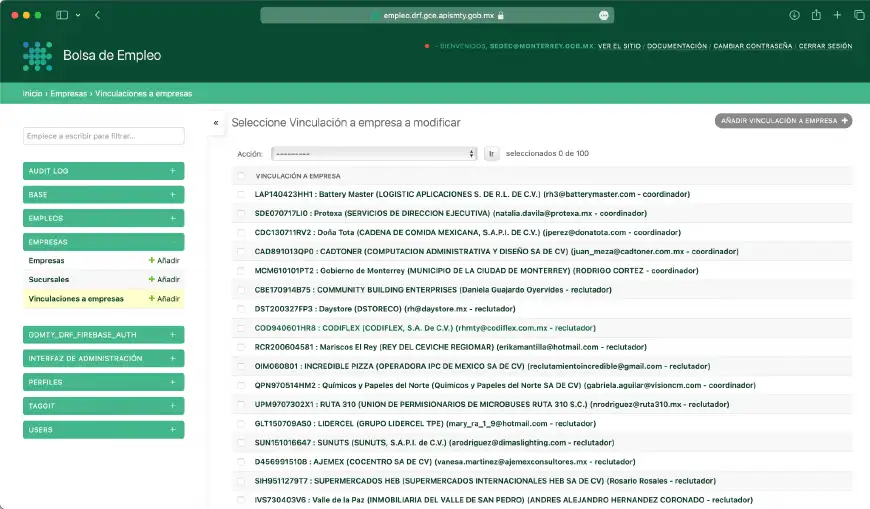Click the Safari address bar
Viewport: 870px width, 509px height.
pos(437,16)
